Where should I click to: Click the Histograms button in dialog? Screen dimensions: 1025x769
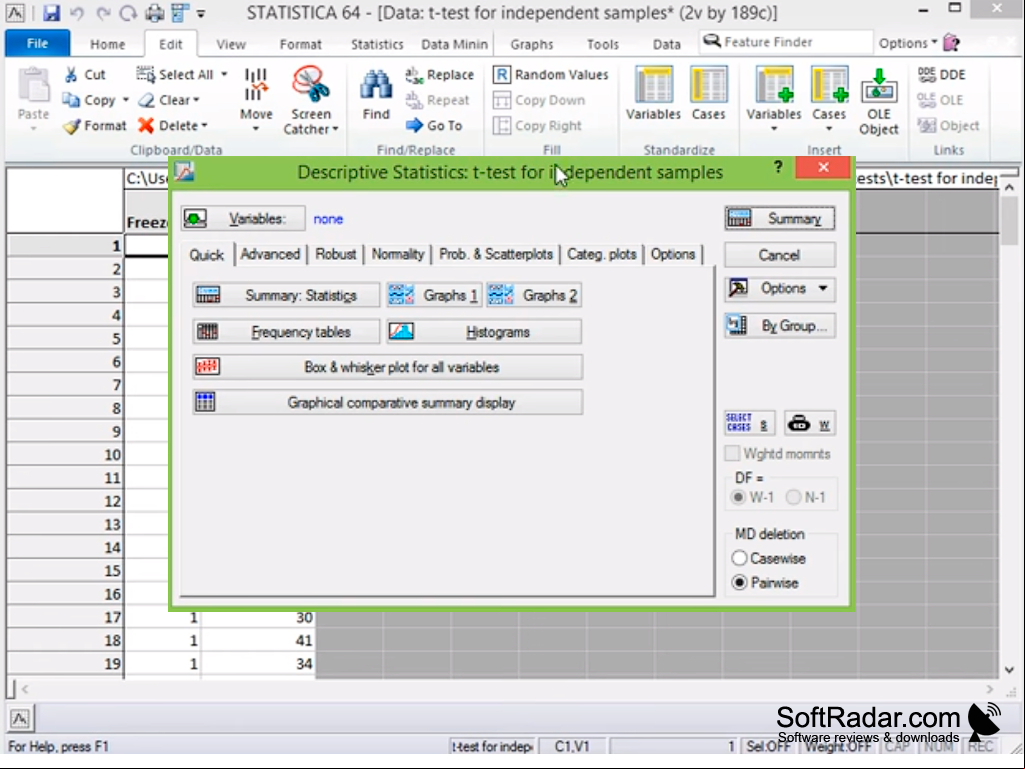coord(484,332)
